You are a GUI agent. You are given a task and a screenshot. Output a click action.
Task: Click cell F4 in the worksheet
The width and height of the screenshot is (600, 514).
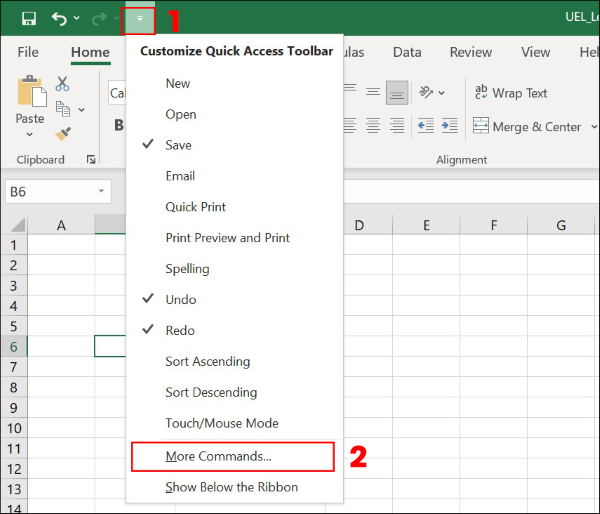point(494,305)
